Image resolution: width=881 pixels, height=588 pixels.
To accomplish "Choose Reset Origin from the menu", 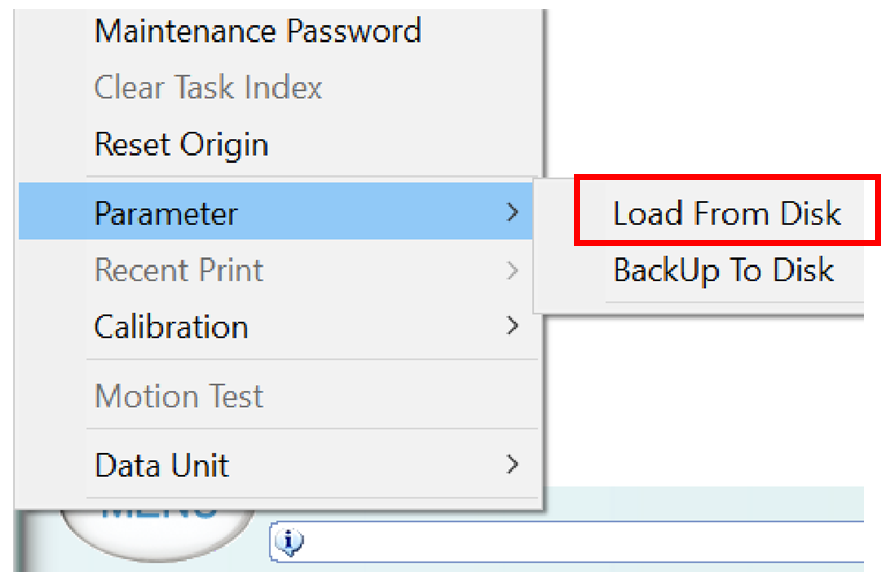I will (x=181, y=145).
